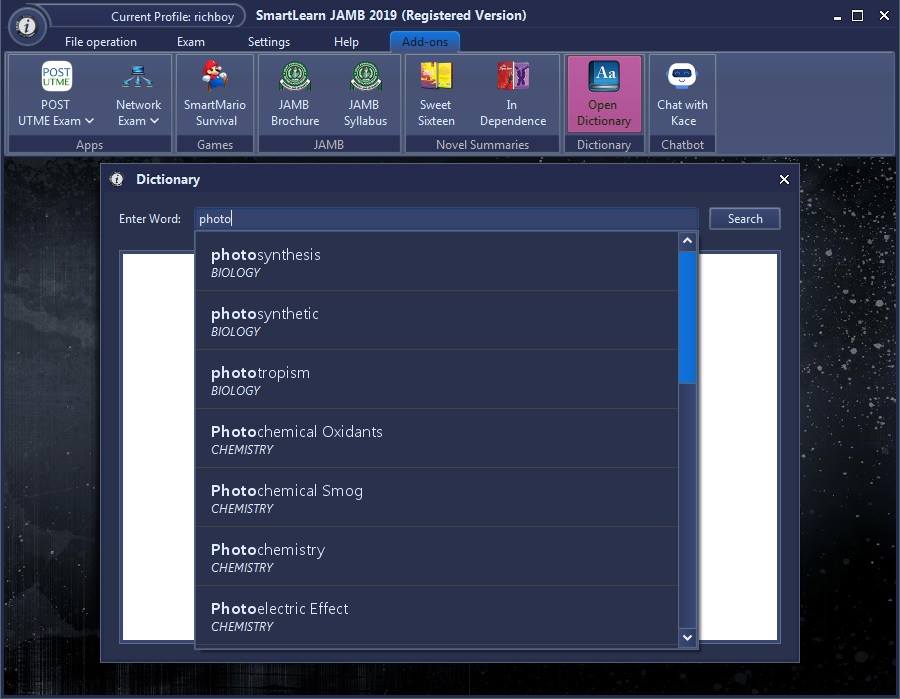Launch the Network Exam tool
Image resolution: width=900 pixels, height=699 pixels.
[x=138, y=94]
